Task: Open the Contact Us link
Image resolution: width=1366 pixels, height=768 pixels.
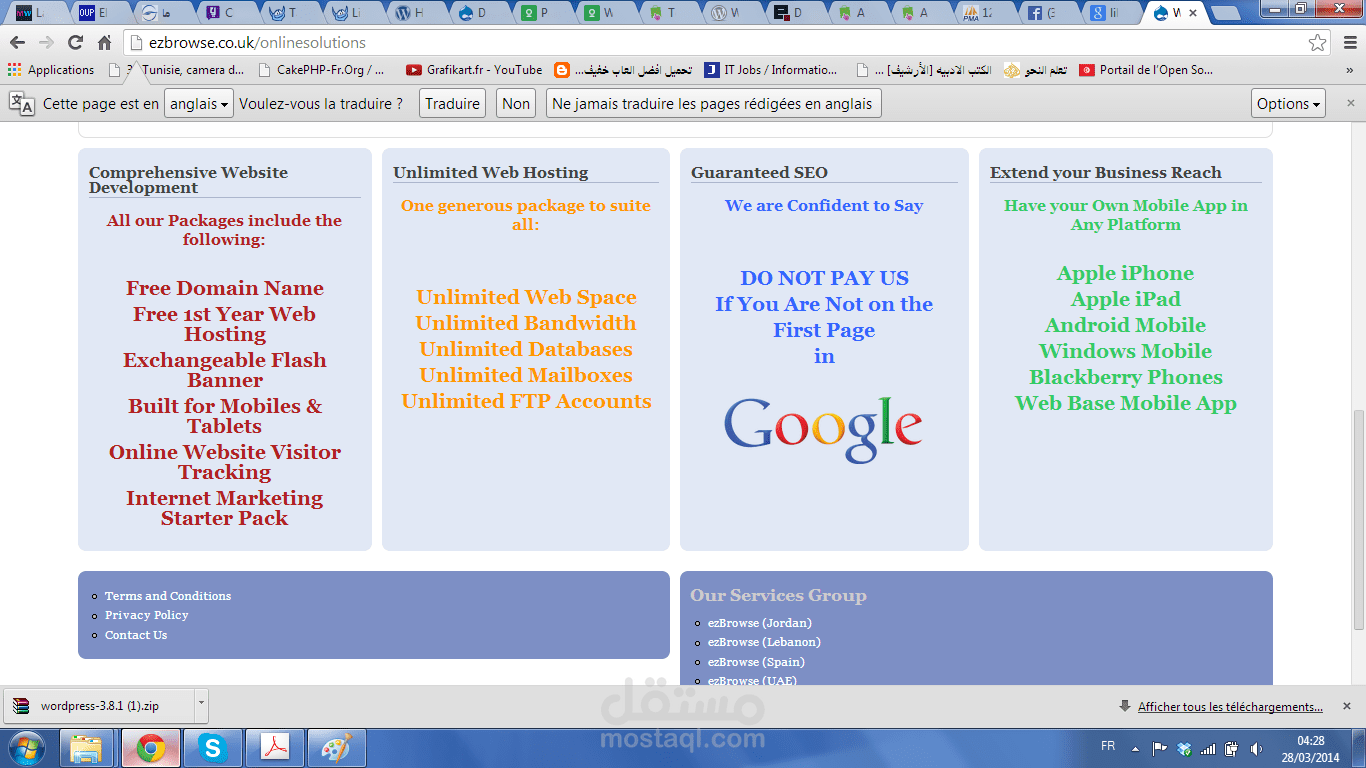Action: pos(136,635)
